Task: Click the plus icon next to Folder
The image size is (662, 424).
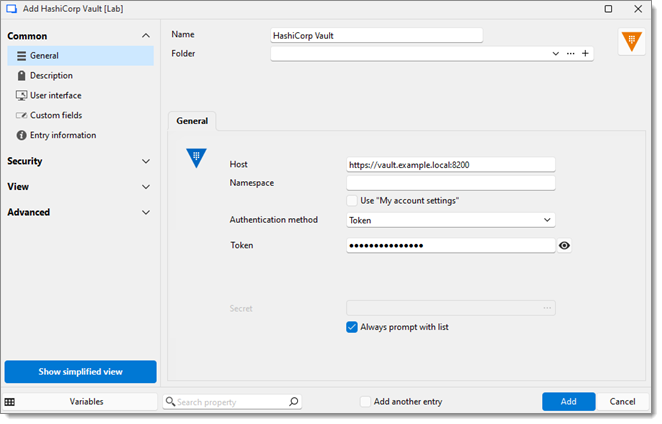Action: (585, 53)
